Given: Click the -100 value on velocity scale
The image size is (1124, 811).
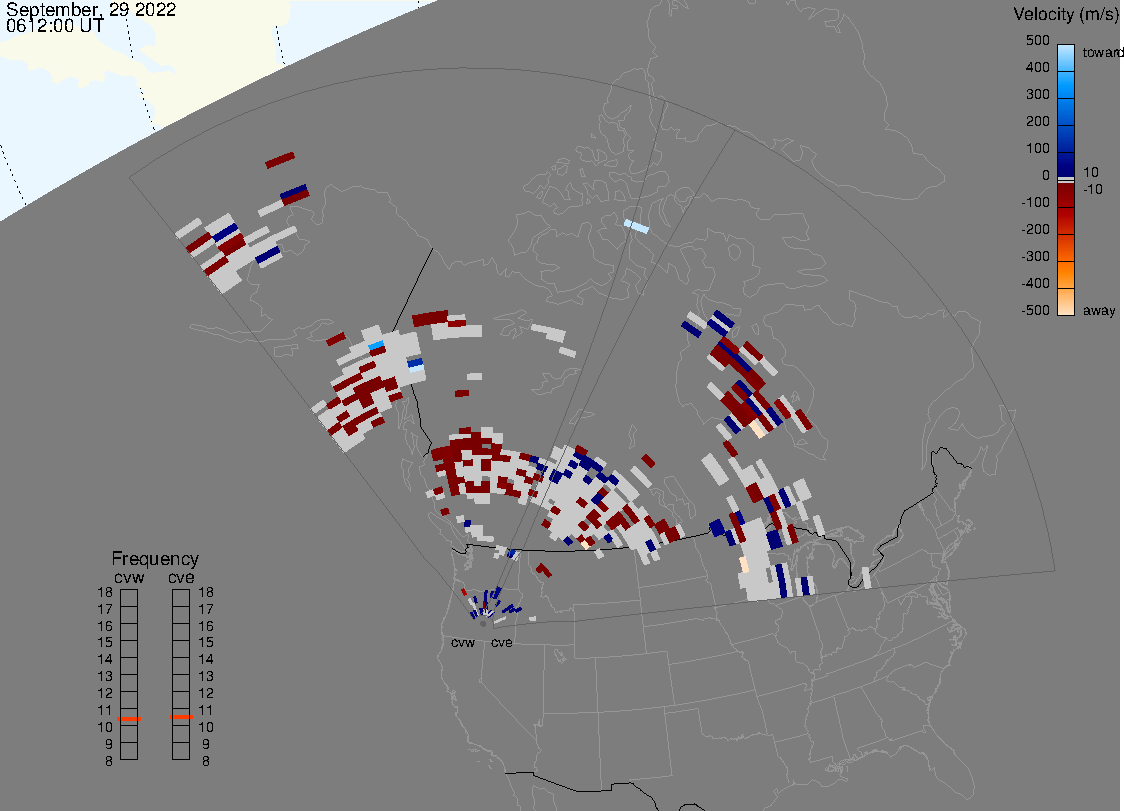Looking at the screenshot, I should click(x=1035, y=202).
